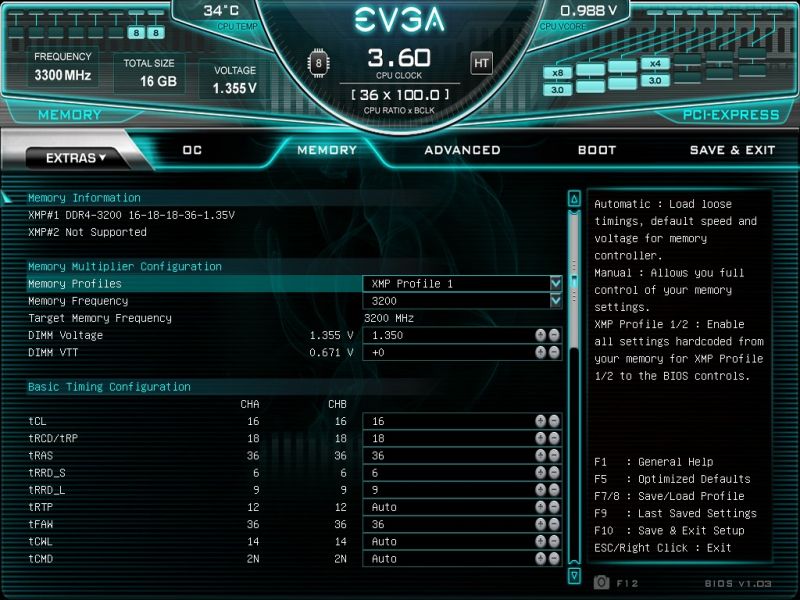
Task: Click the 'F5 : Optimized Defaults' help line
Action: point(672,479)
